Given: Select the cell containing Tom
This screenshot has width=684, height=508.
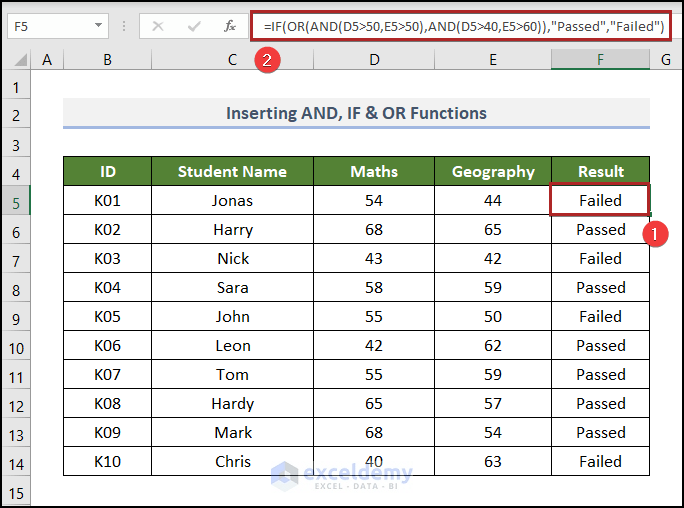Looking at the screenshot, I should pyautogui.click(x=232, y=375).
